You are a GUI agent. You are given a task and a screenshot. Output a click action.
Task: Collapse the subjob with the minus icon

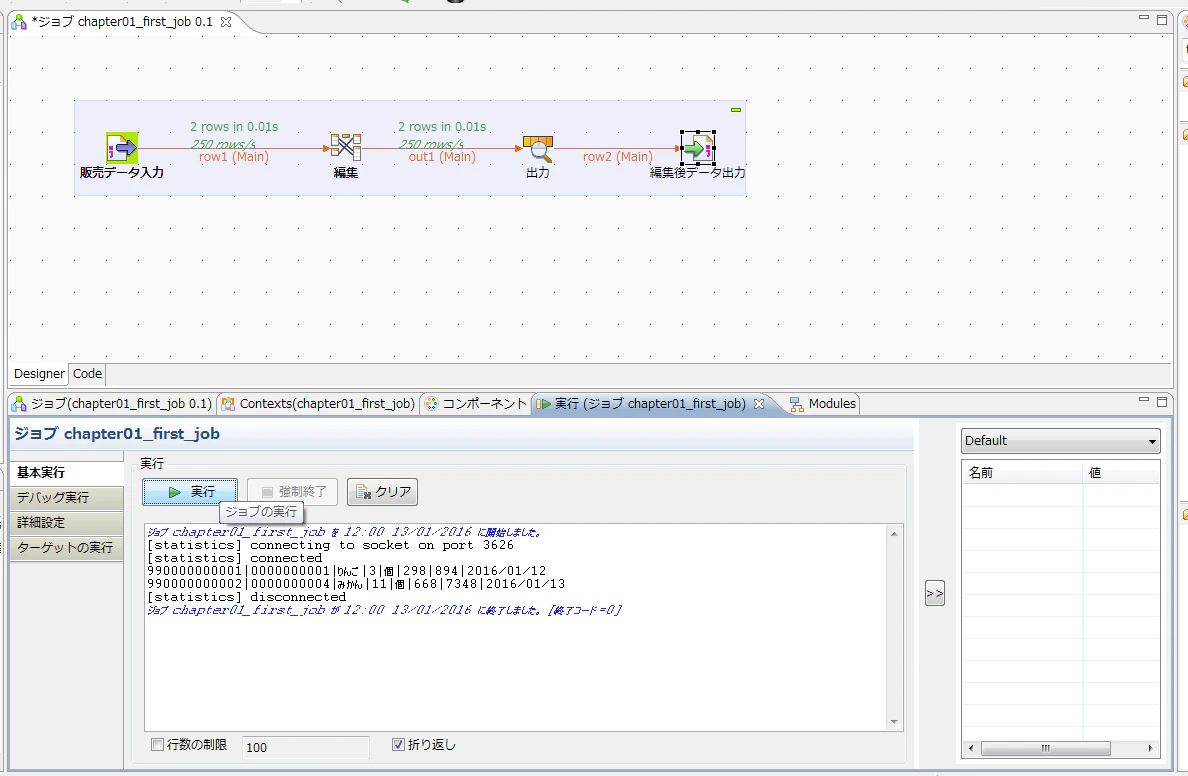(735, 110)
